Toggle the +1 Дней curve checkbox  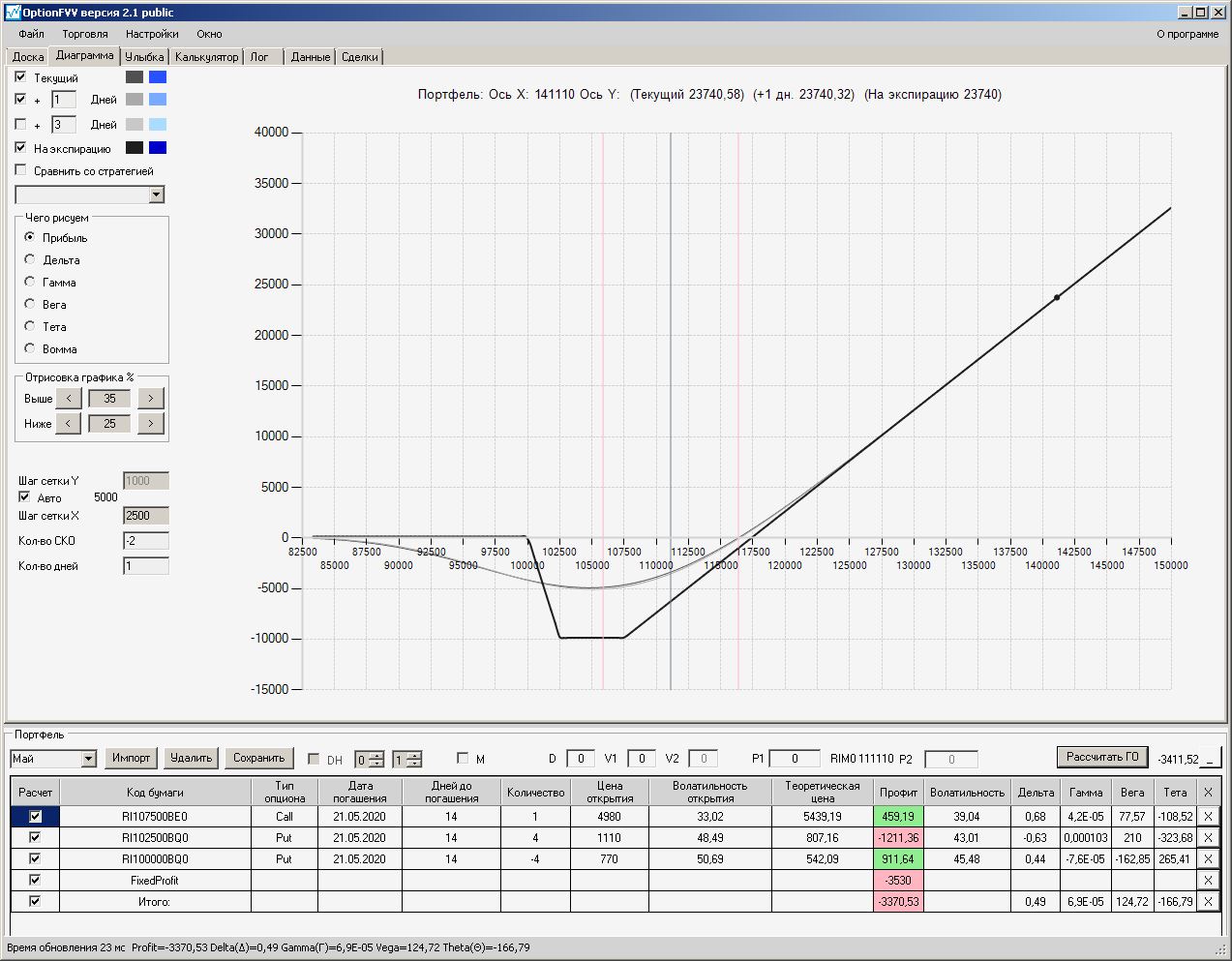coord(20,99)
